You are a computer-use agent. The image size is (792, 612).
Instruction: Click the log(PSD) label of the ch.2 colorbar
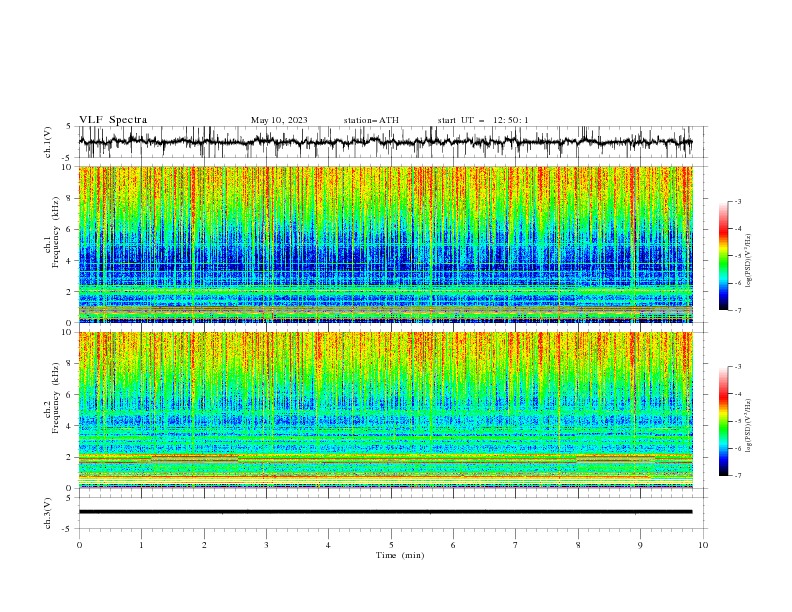click(x=749, y=426)
